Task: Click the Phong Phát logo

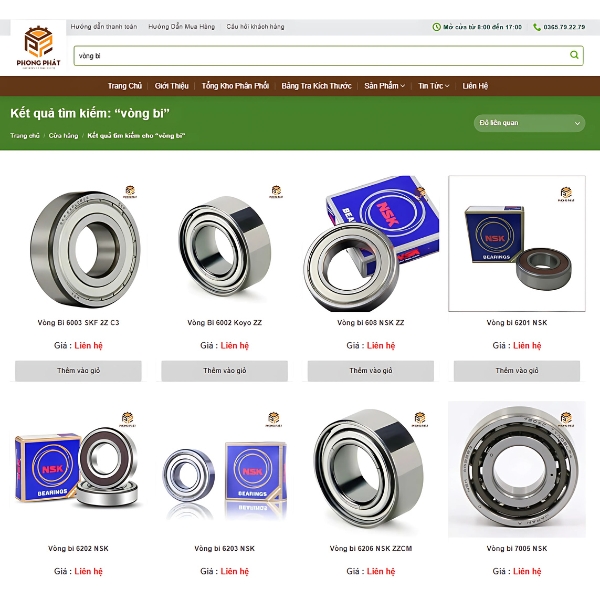Action: (38, 47)
